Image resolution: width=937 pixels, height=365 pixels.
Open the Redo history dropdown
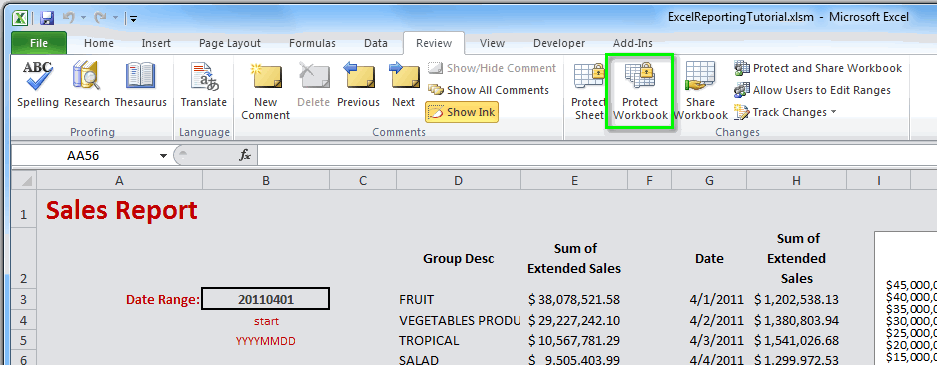pos(115,19)
